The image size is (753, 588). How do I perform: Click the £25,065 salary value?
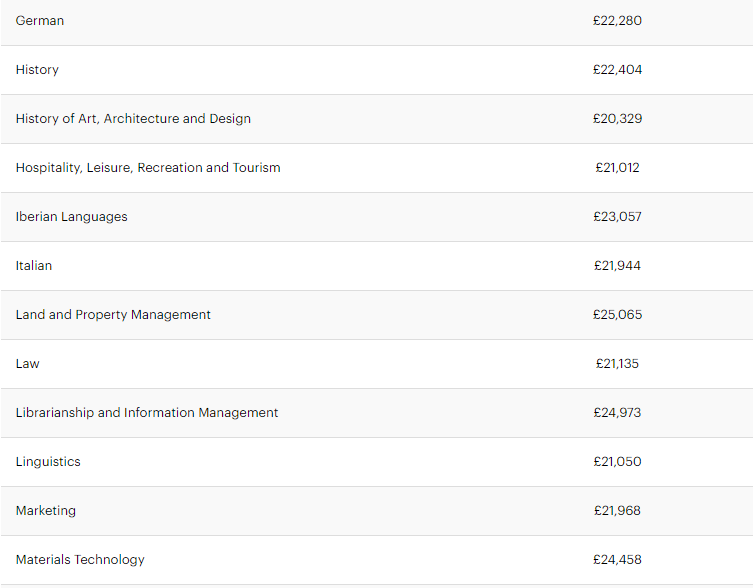[617, 315]
